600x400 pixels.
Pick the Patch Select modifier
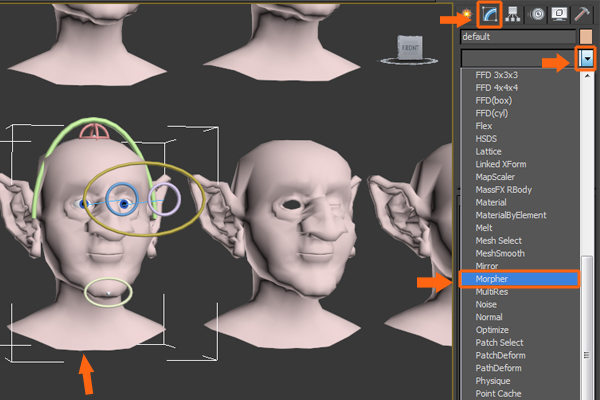tap(499, 343)
